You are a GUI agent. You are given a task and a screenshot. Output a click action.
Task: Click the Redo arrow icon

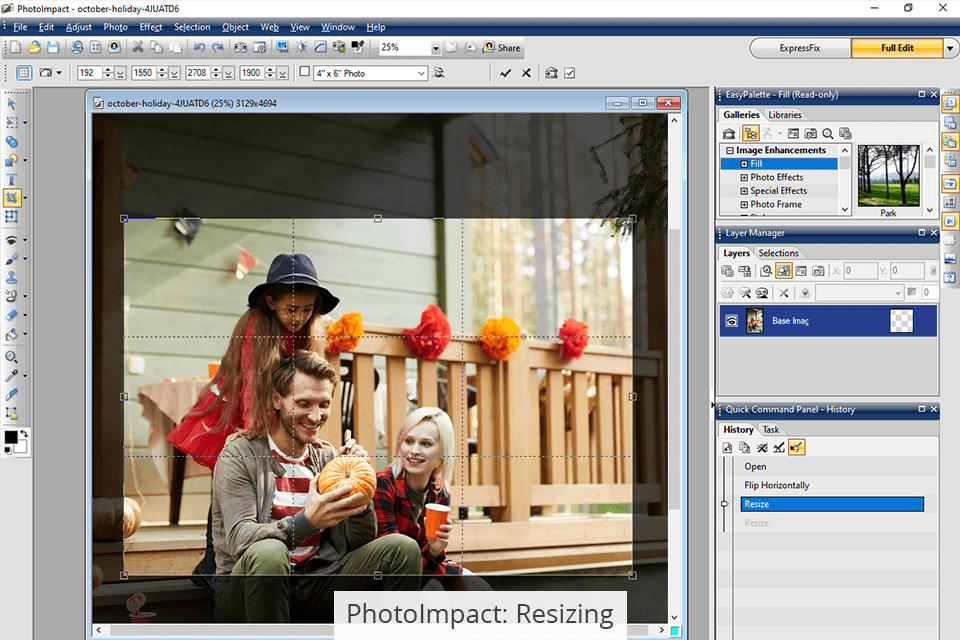[218, 47]
